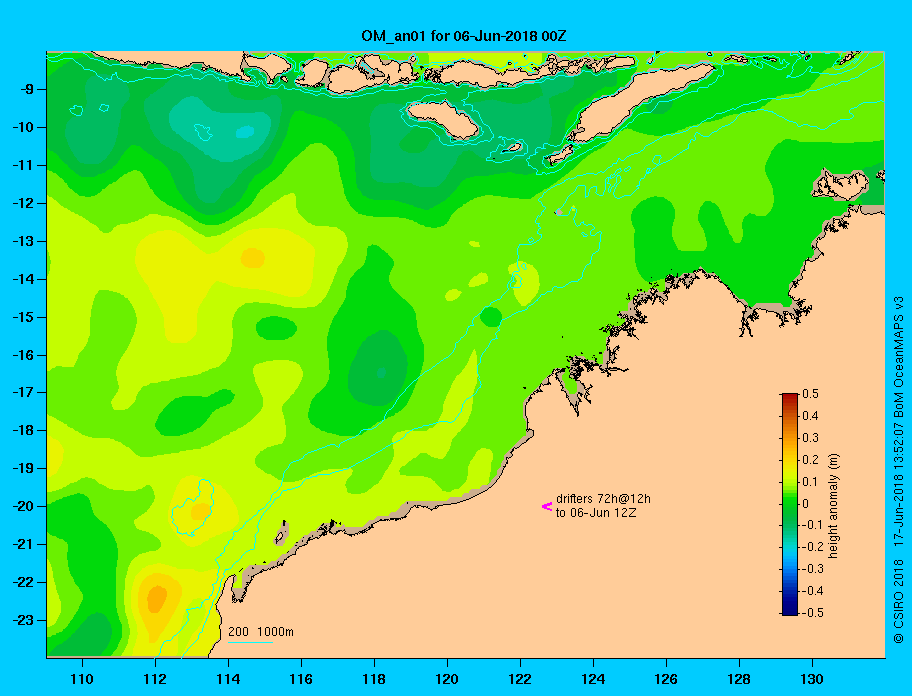Image resolution: width=912 pixels, height=696 pixels.
Task: Click longitude label "128" on the x-axis
Action: [739, 679]
